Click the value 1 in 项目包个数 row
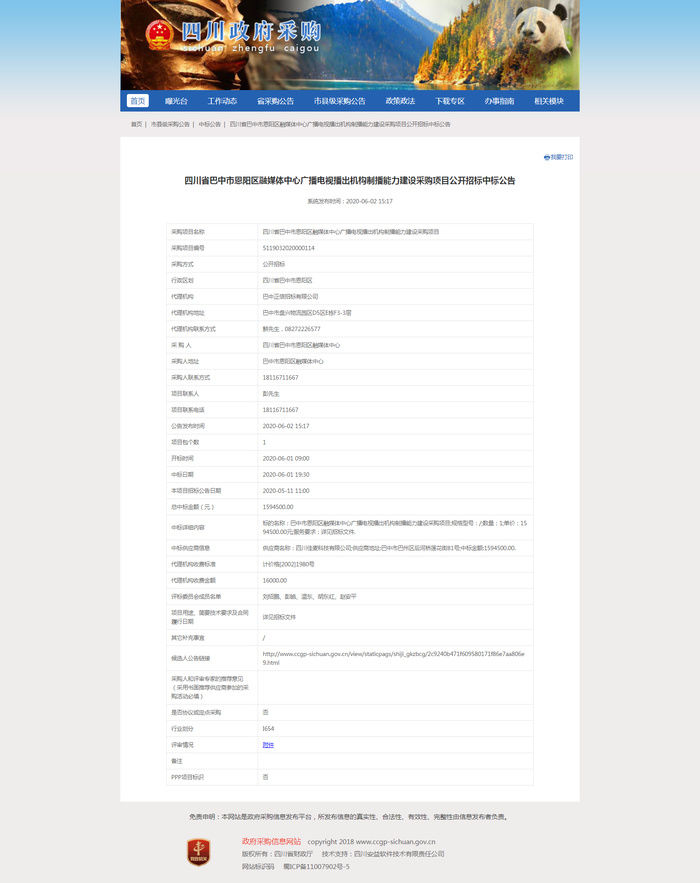This screenshot has width=700, height=883. click(x=264, y=442)
